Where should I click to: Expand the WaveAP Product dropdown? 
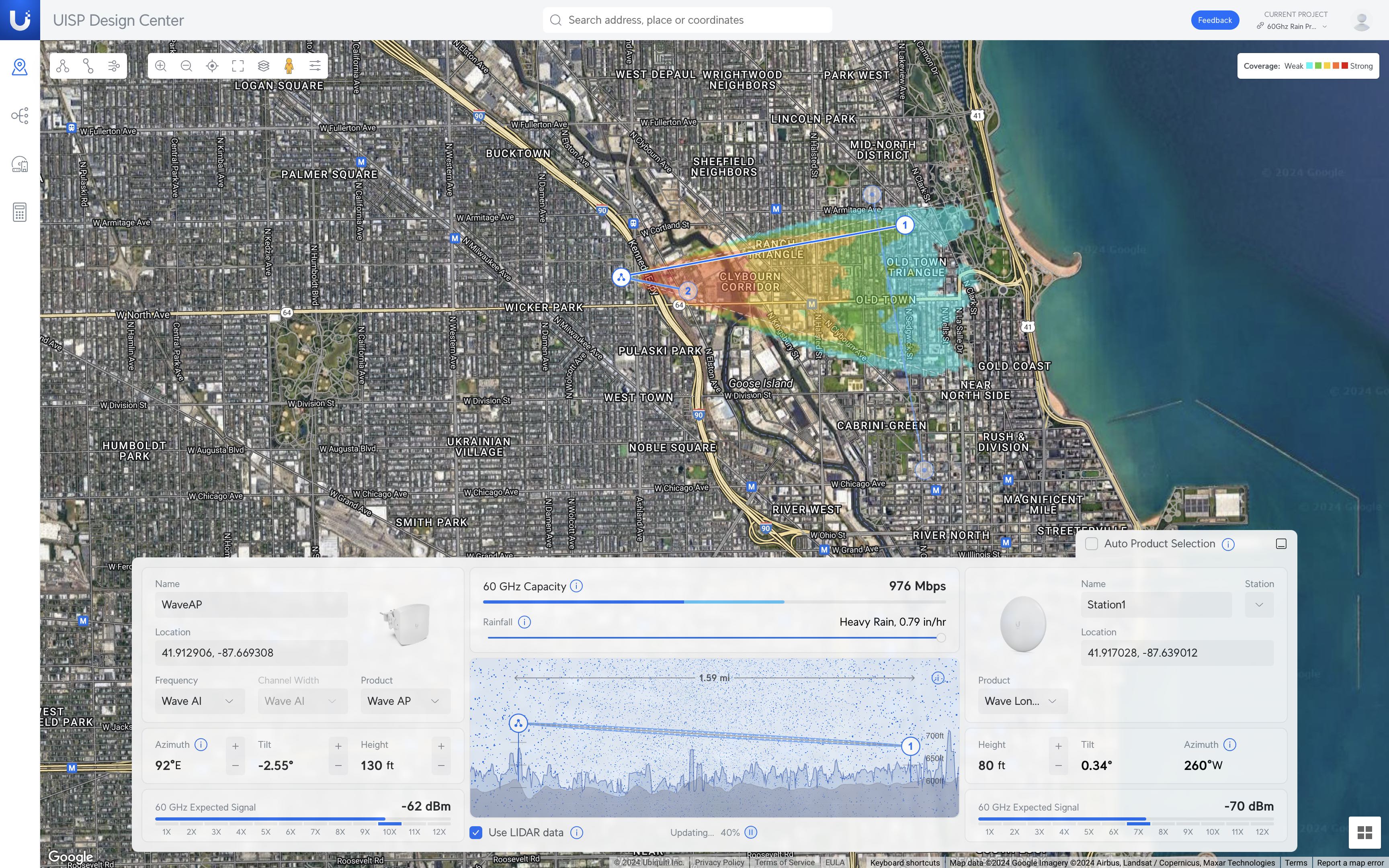point(405,701)
